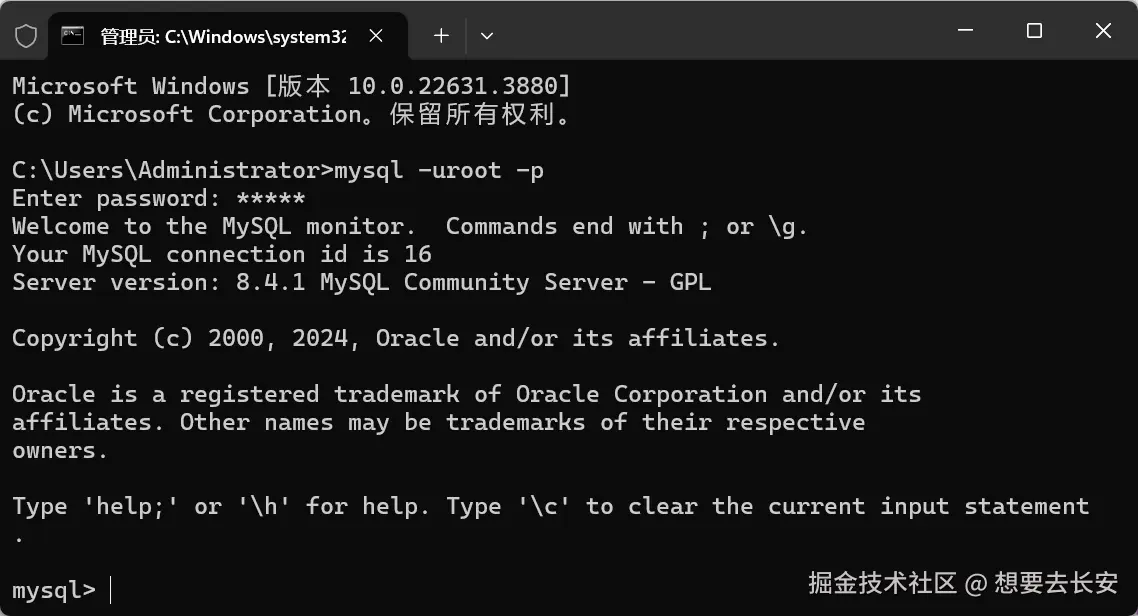This screenshot has height=616, width=1138.
Task: Close the C:\Windows\system32 terminal tab
Action: (x=376, y=36)
